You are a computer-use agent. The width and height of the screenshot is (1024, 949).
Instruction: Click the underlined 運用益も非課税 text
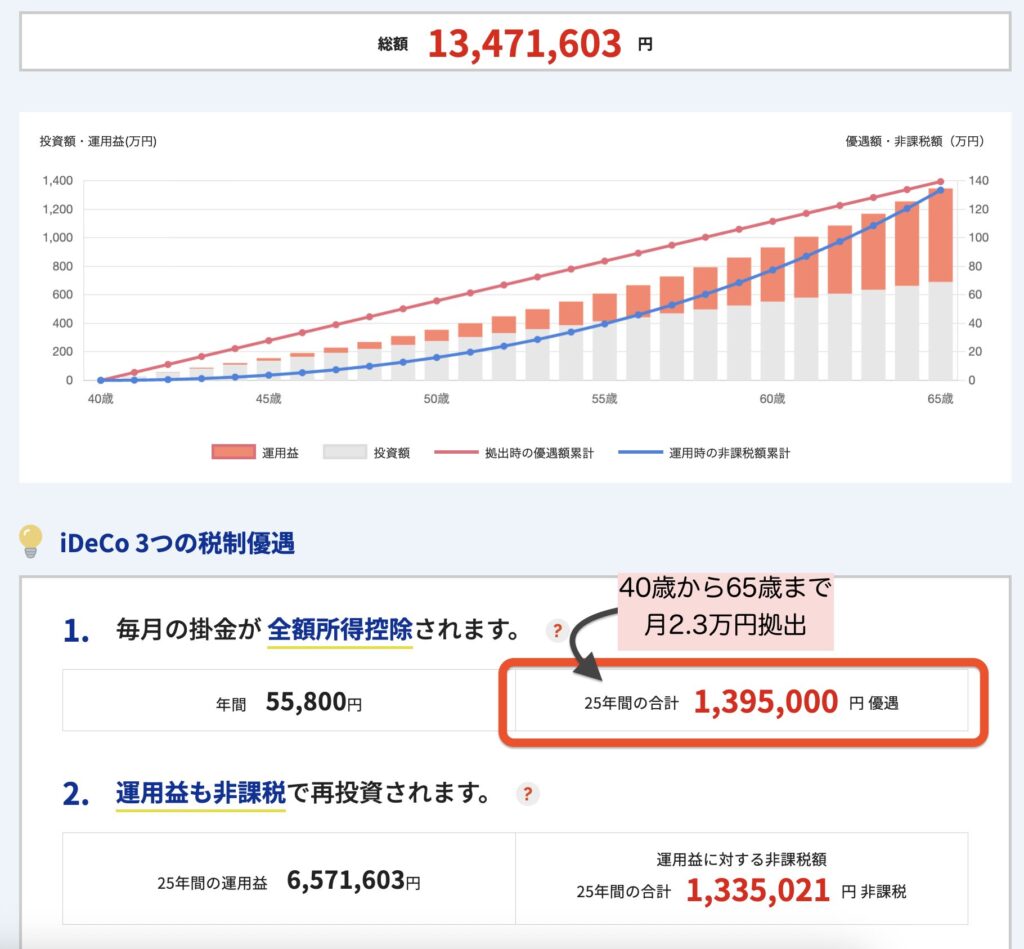200,794
